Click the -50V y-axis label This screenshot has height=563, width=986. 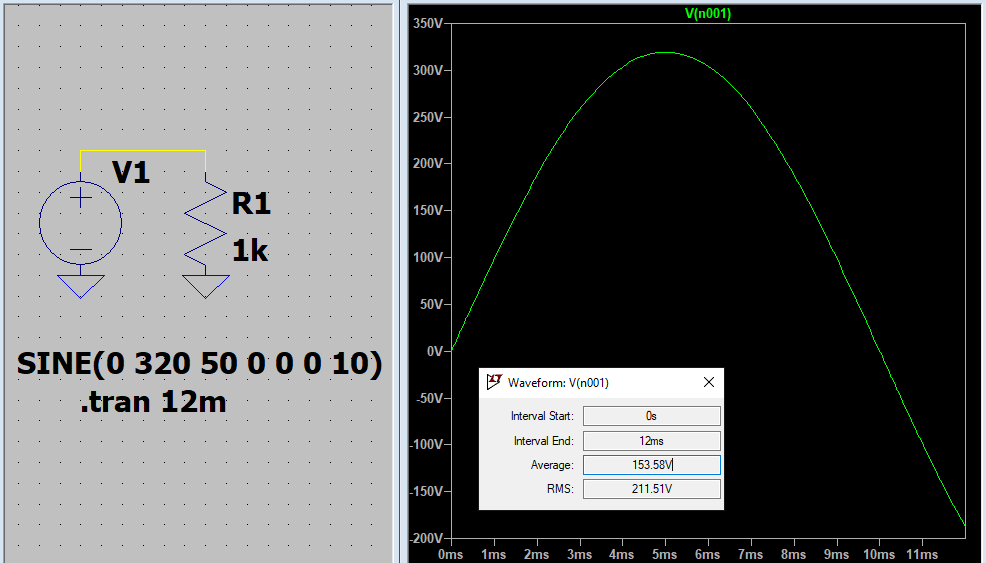pyautogui.click(x=430, y=398)
